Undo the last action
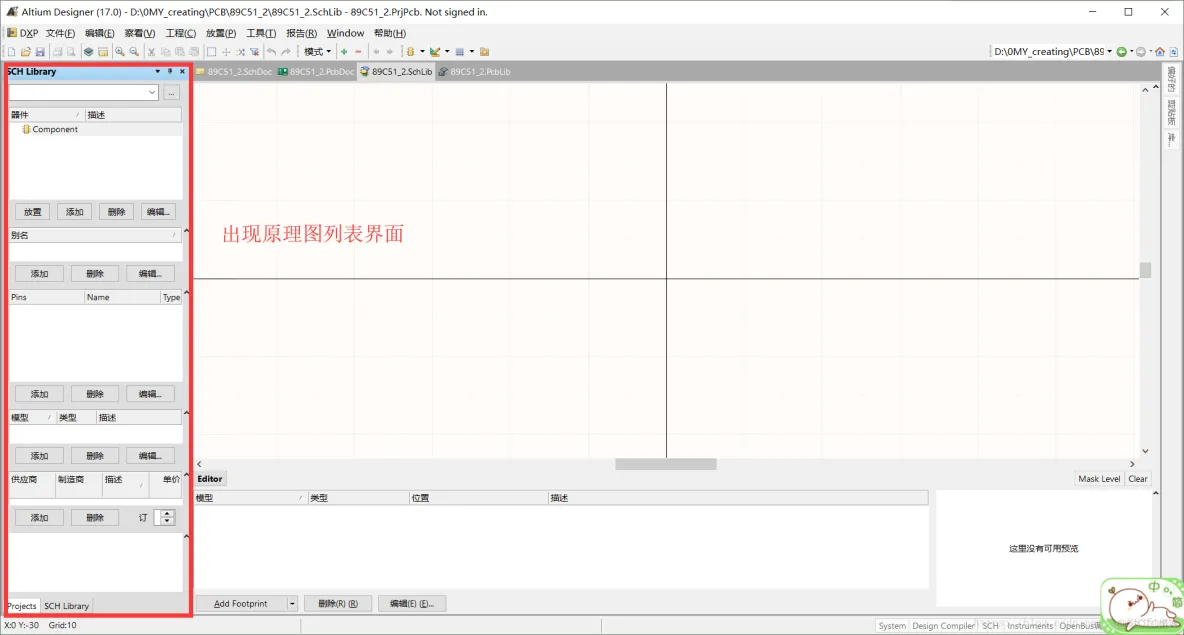 [x=272, y=52]
